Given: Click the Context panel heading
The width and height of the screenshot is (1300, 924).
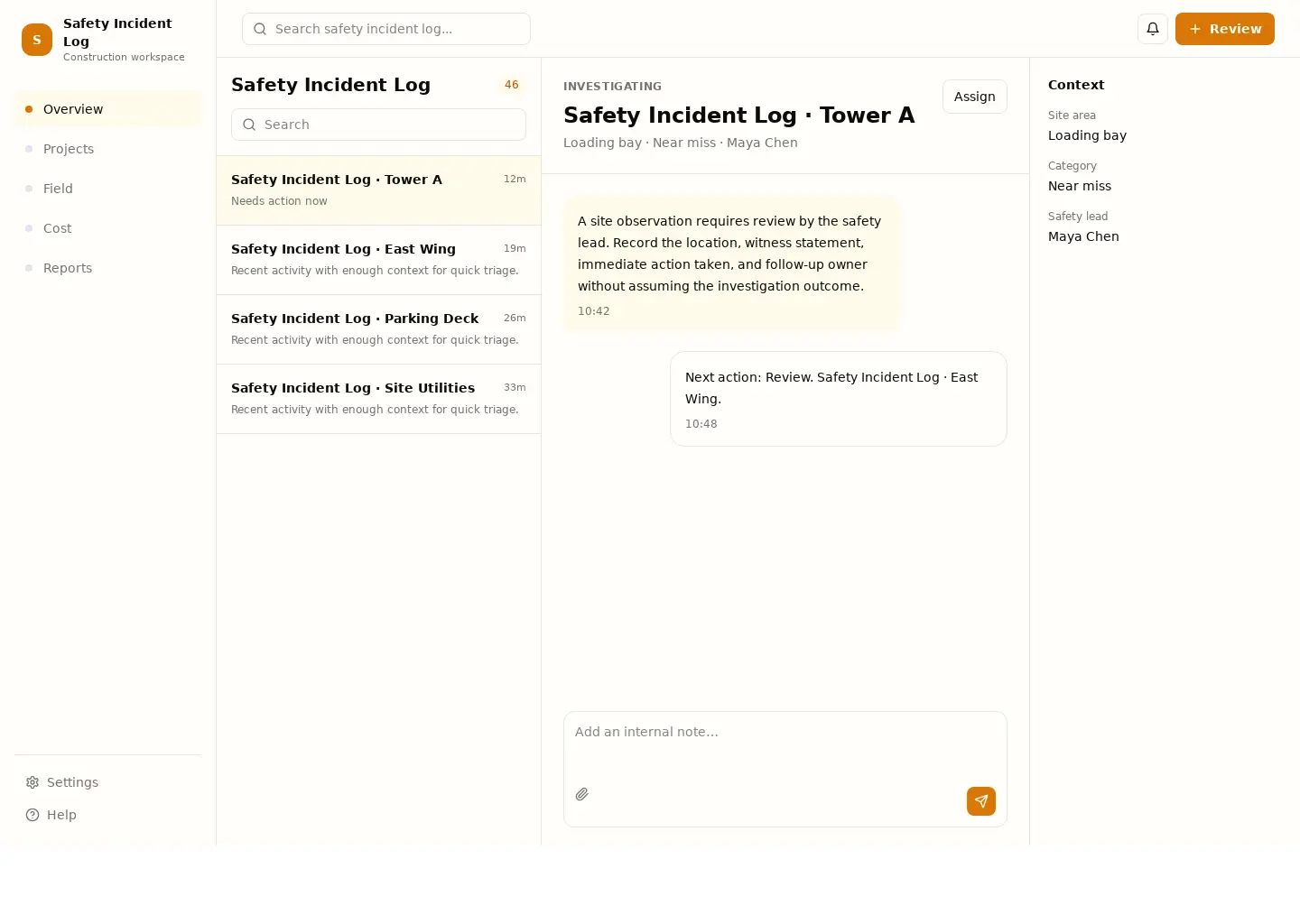Looking at the screenshot, I should click(x=1076, y=85).
